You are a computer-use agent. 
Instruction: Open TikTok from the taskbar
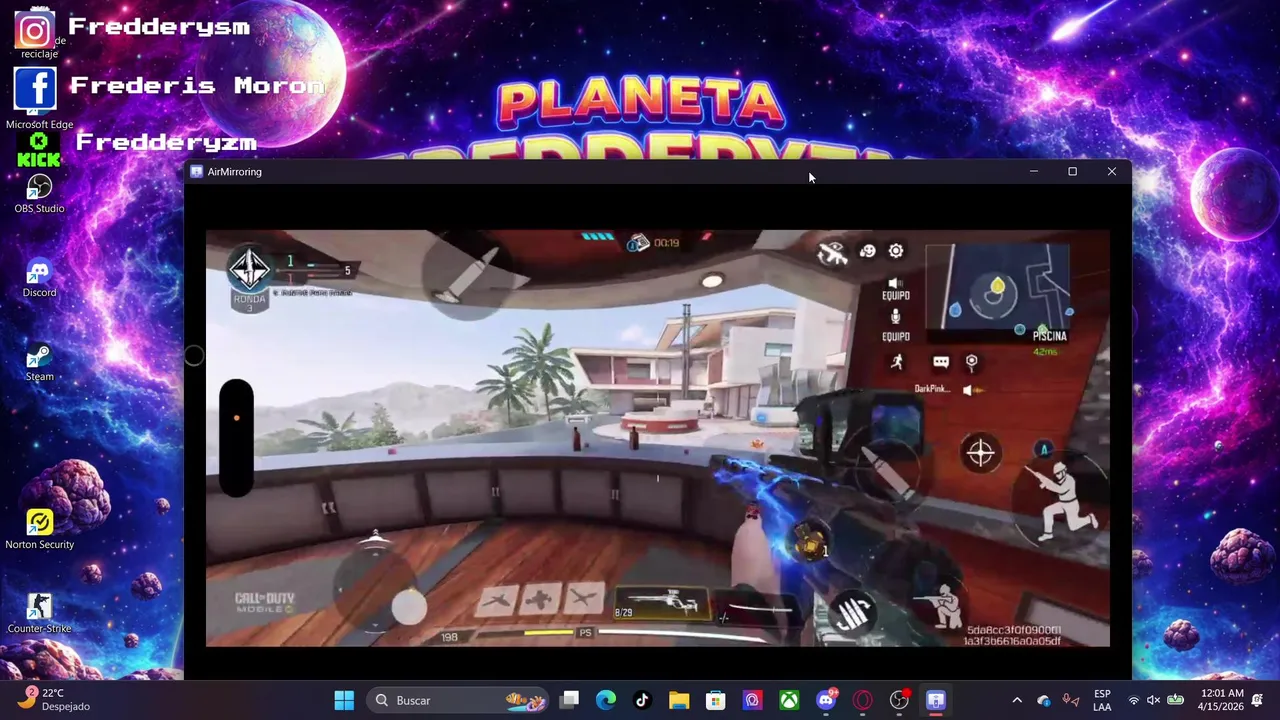[x=642, y=700]
